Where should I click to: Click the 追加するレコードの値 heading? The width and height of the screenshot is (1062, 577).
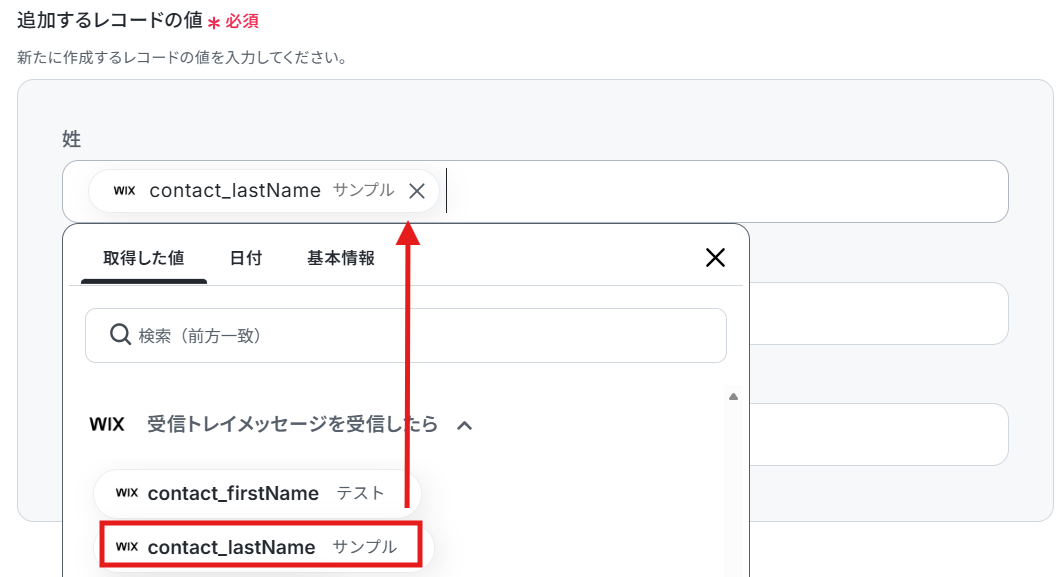click(110, 20)
